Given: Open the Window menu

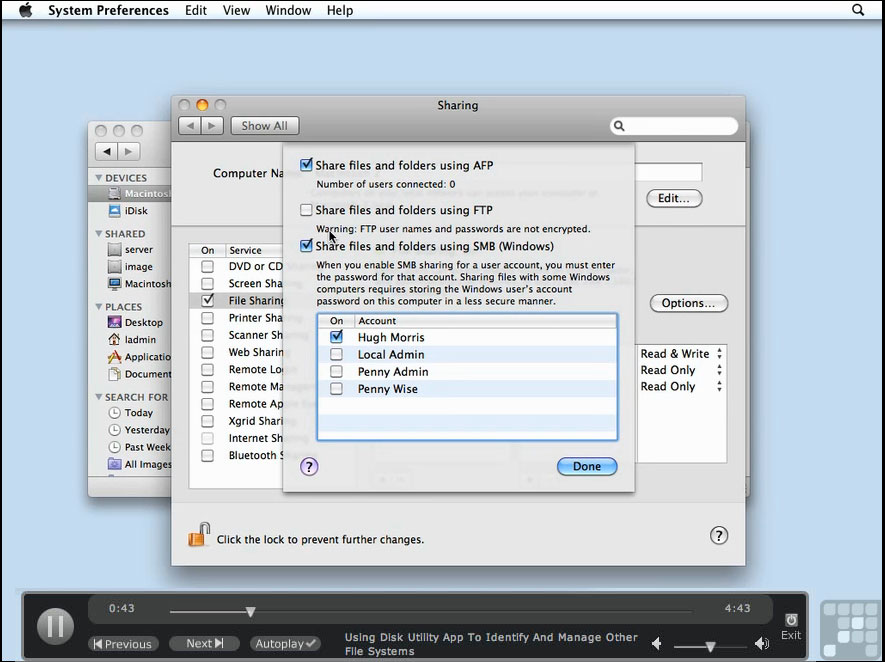Looking at the screenshot, I should click(288, 10).
